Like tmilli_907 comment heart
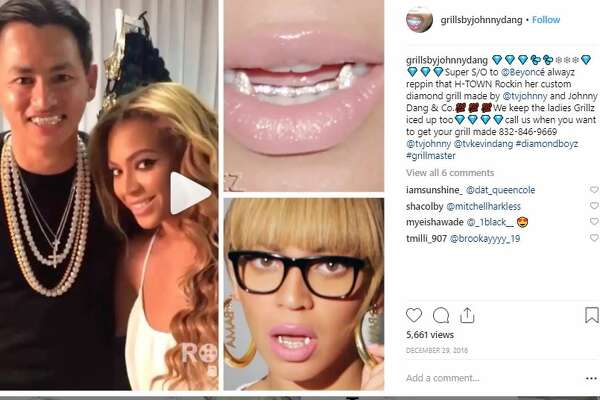The width and height of the screenshot is (600, 400). 594,238
